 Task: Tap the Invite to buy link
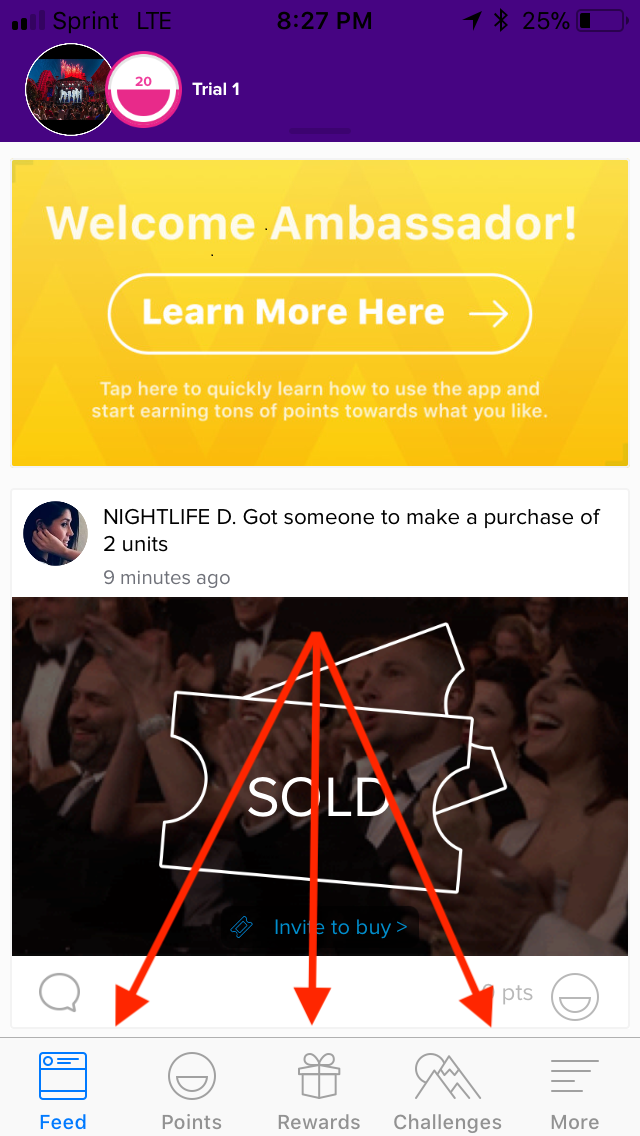340,927
